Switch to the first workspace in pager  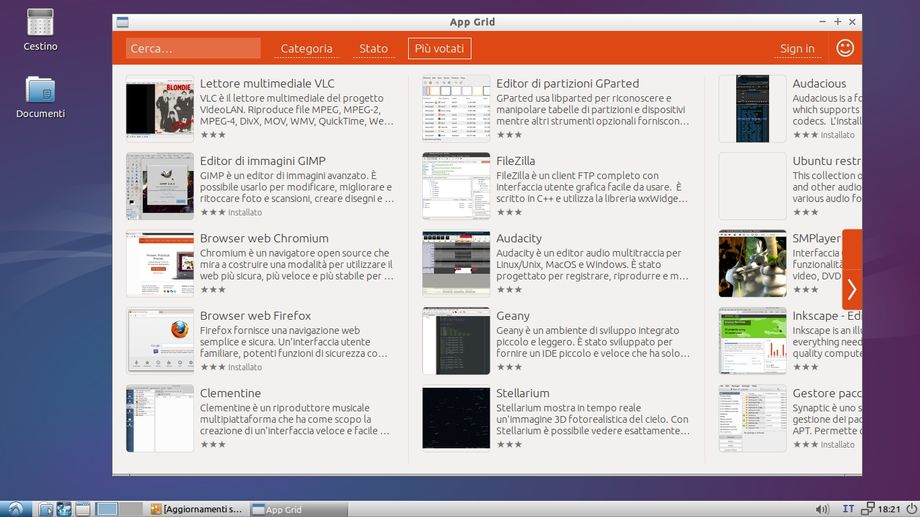107,509
